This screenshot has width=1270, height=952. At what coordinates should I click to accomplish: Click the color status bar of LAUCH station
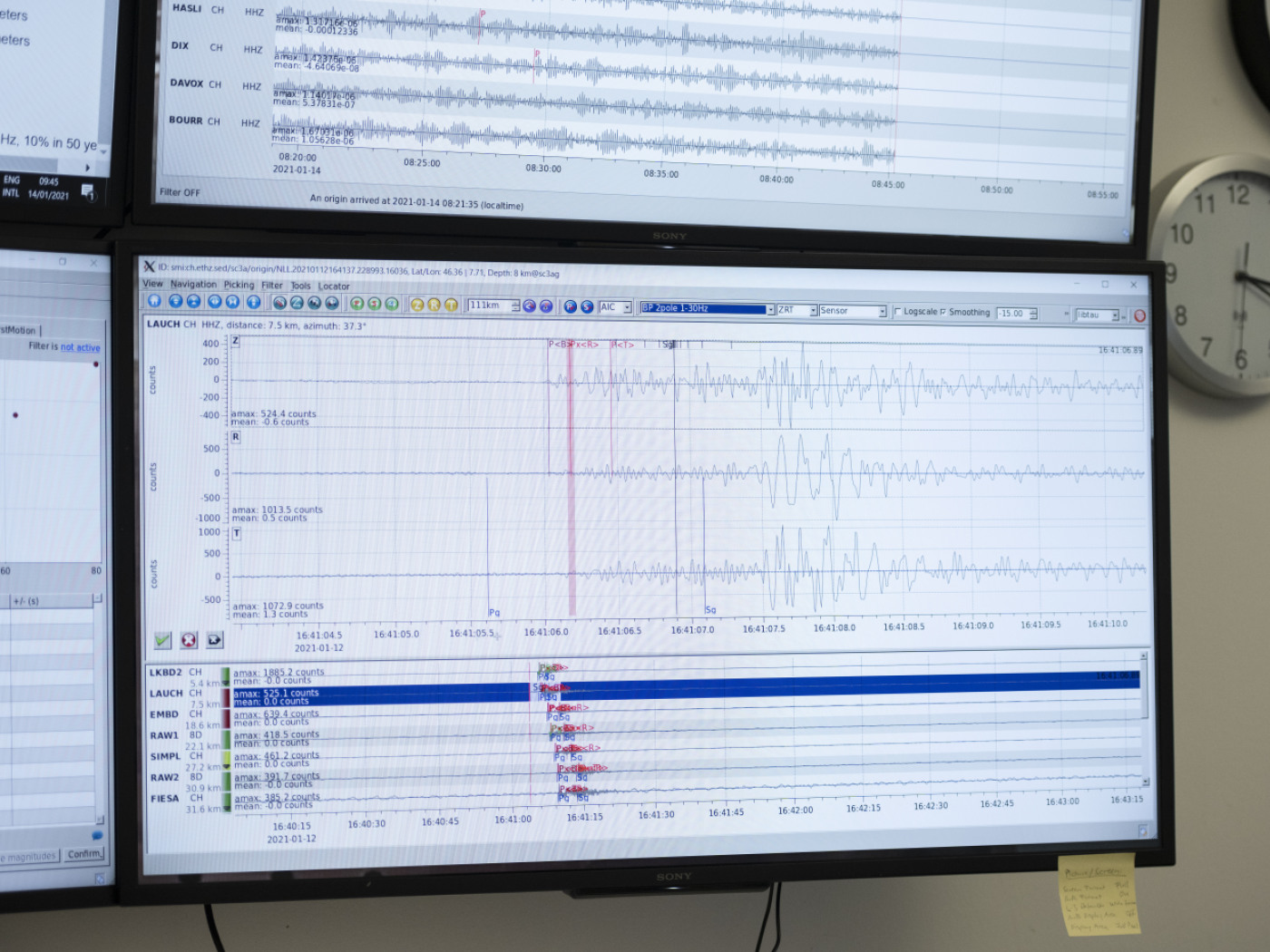pyautogui.click(x=226, y=697)
